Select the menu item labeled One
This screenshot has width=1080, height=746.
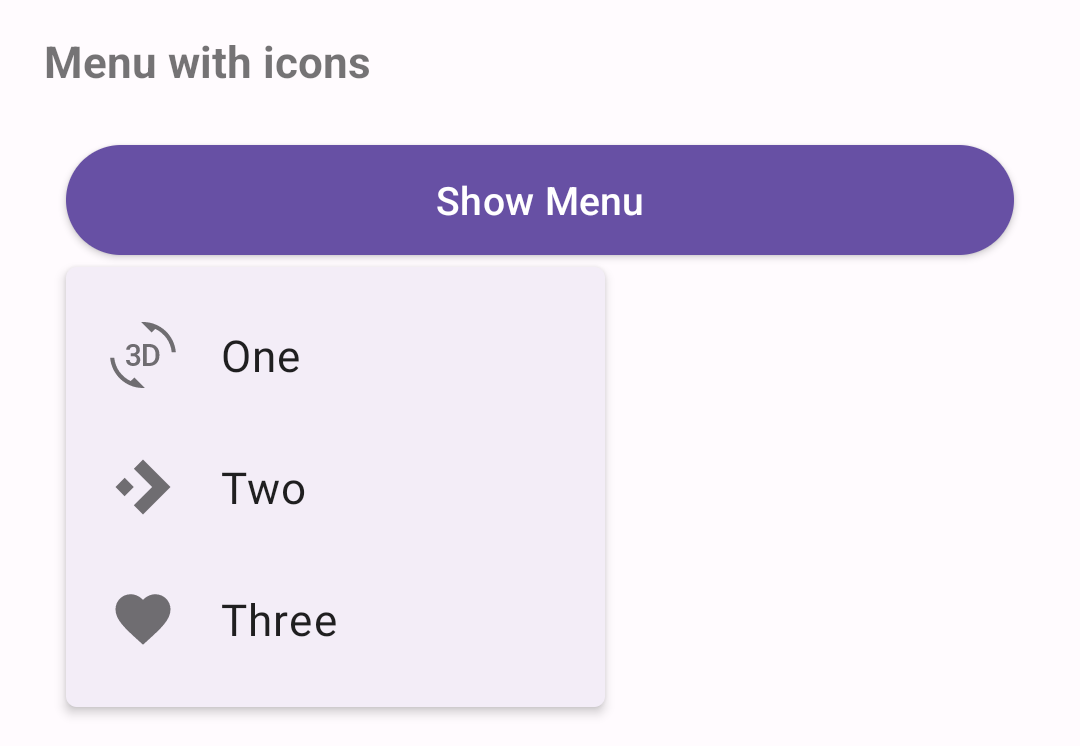(260, 355)
